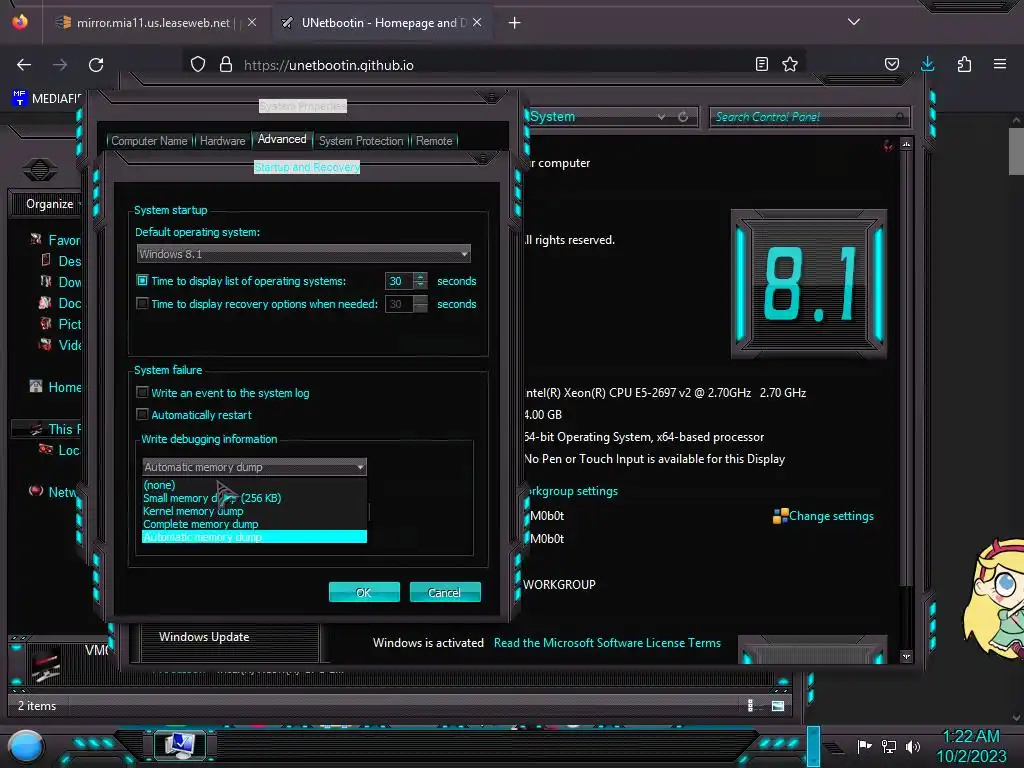
Task: Open the Save to Pocket icon
Action: 891,64
